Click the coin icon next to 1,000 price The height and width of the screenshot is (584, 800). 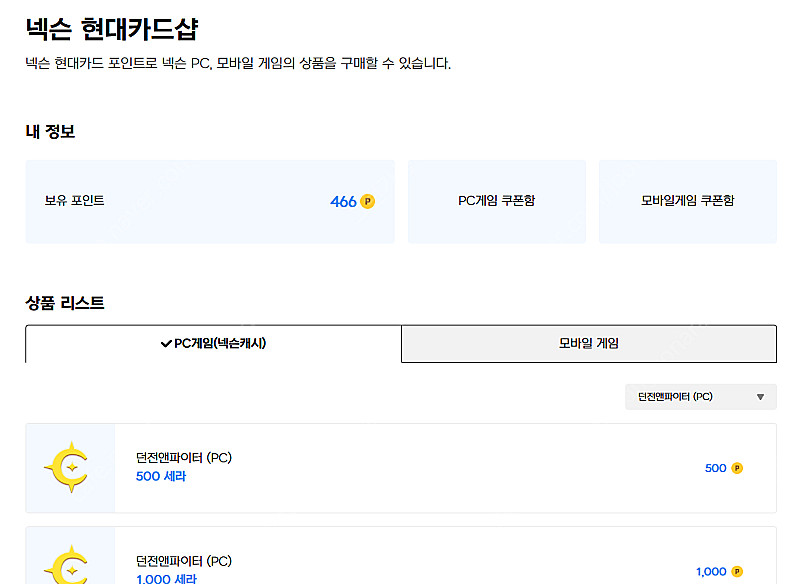(737, 571)
